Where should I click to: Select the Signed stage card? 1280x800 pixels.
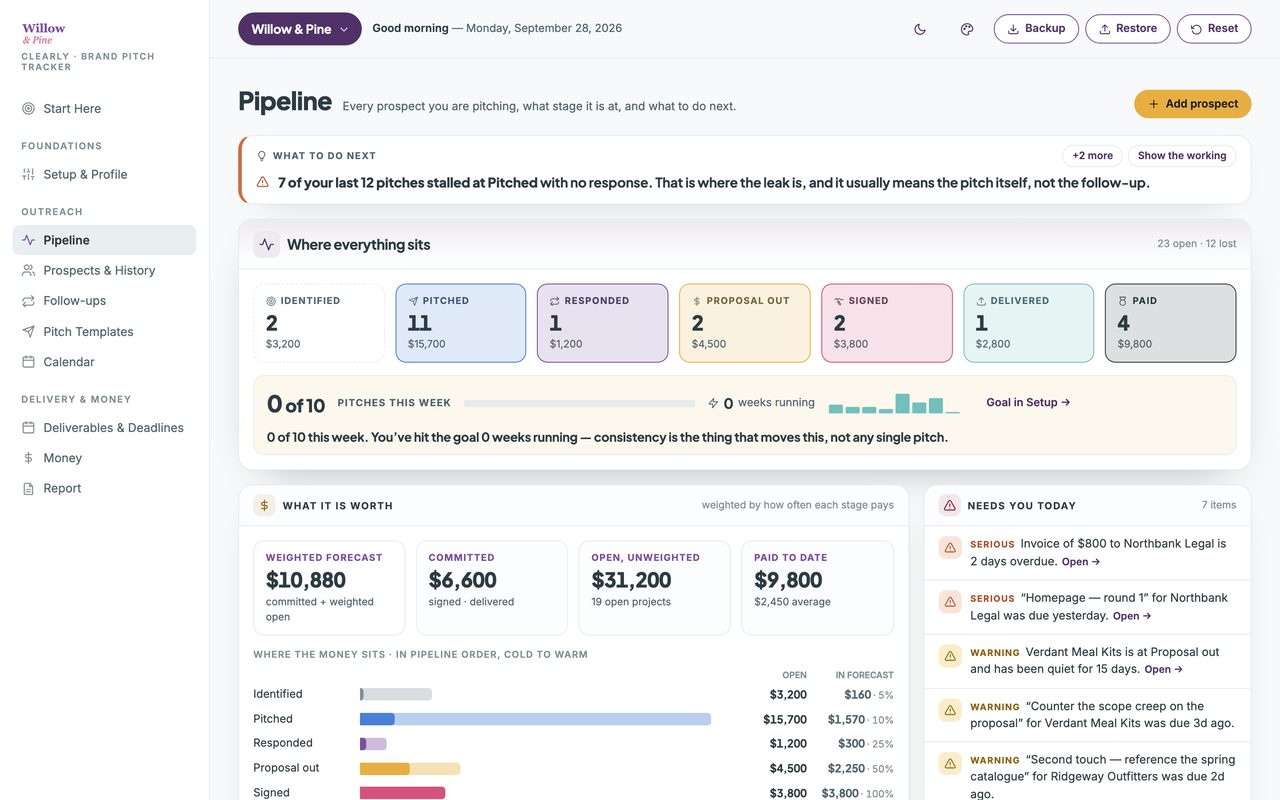click(887, 323)
